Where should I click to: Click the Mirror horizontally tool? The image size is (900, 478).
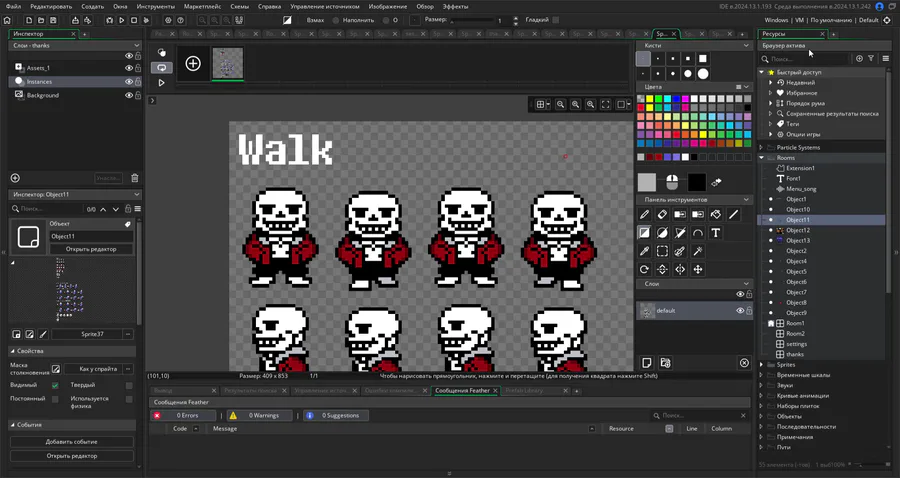(x=680, y=269)
